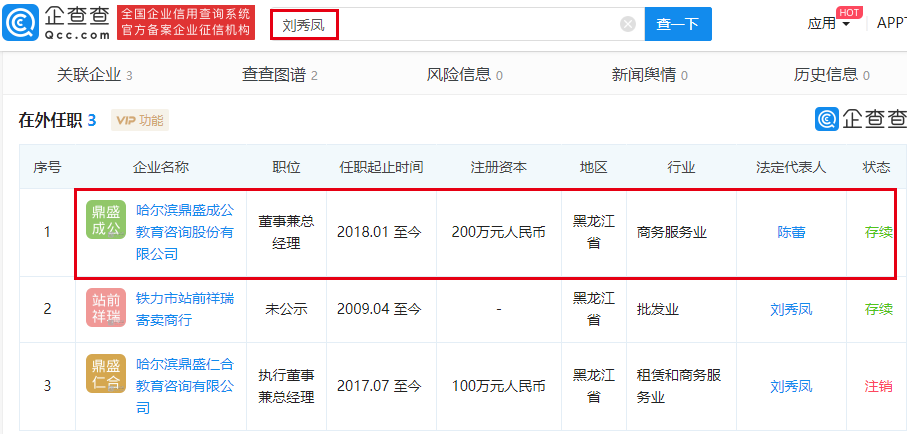Select the 批发业 industry cell
907x434 pixels.
[x=681, y=309]
